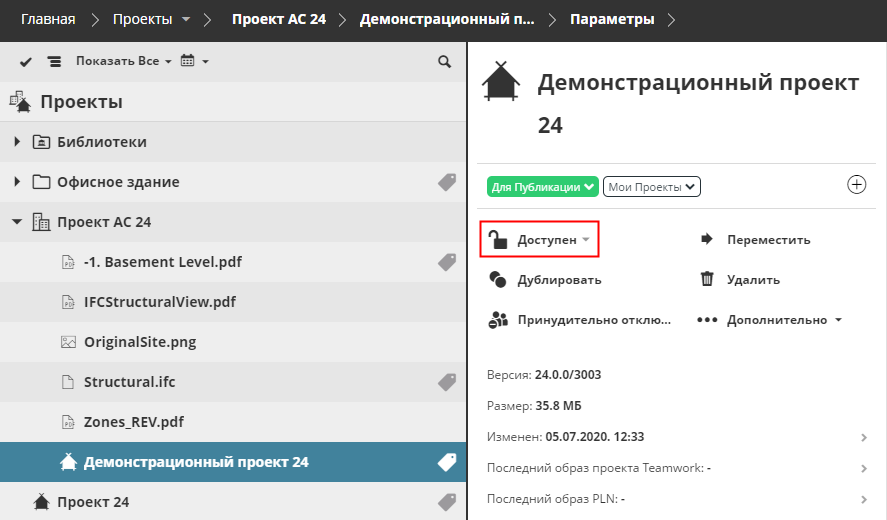Click the circled plus add-tag icon
The width and height of the screenshot is (887, 520).
[856, 184]
